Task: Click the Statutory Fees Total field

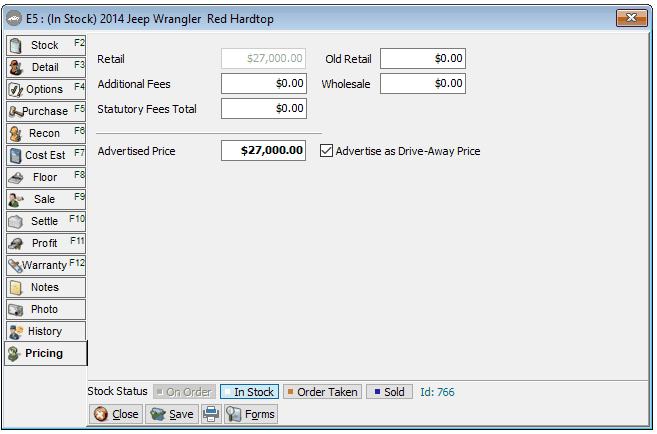Action: pos(264,109)
